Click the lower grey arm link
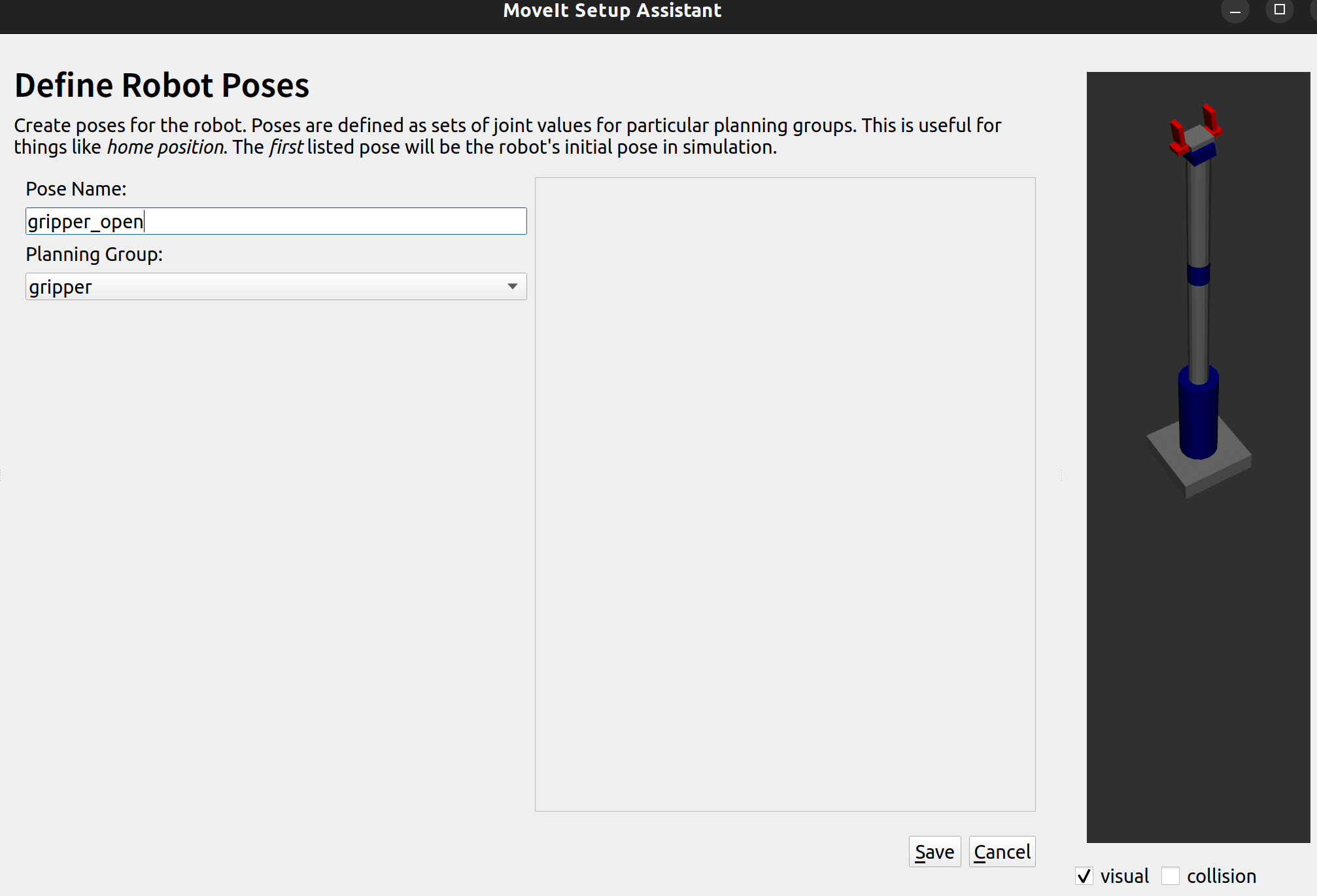The image size is (1317, 896). click(1198, 330)
